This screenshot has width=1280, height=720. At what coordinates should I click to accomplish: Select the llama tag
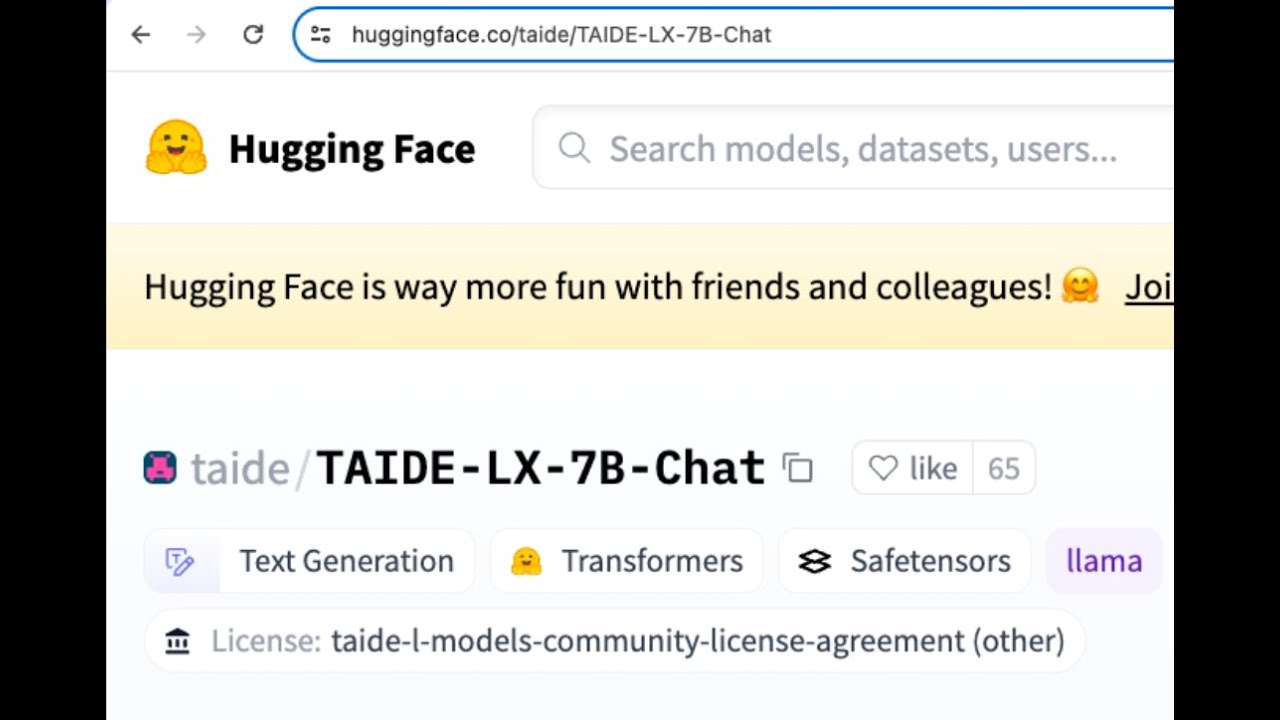tap(1104, 561)
